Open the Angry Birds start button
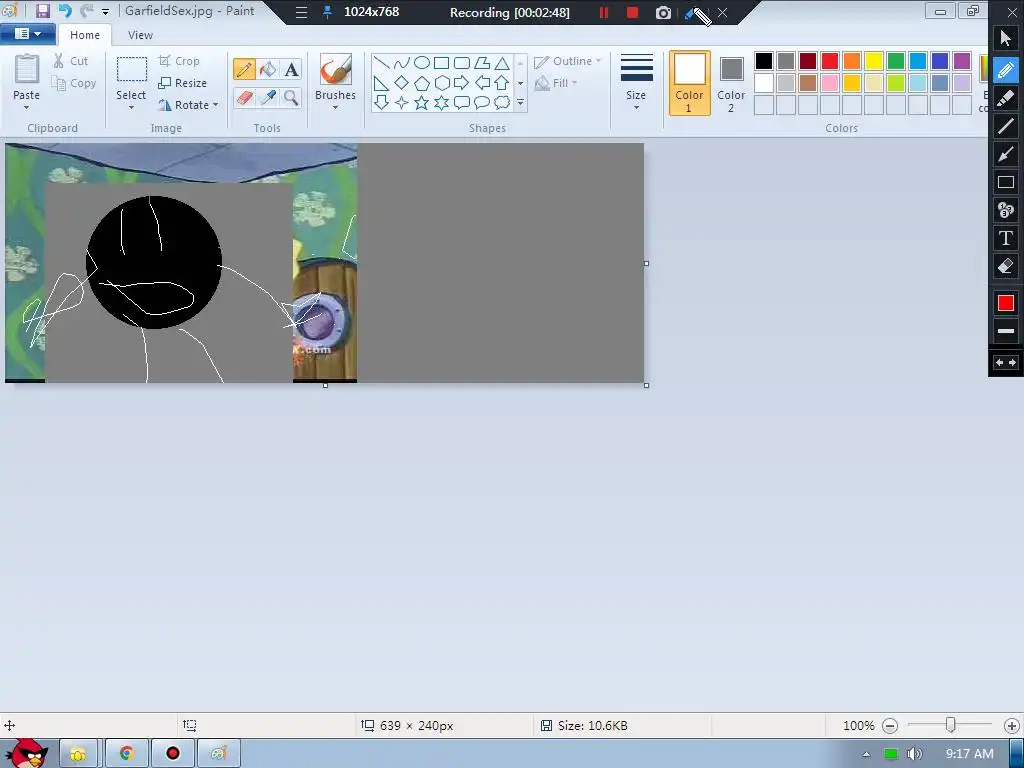Viewport: 1024px width, 768px height. pyautogui.click(x=26, y=754)
